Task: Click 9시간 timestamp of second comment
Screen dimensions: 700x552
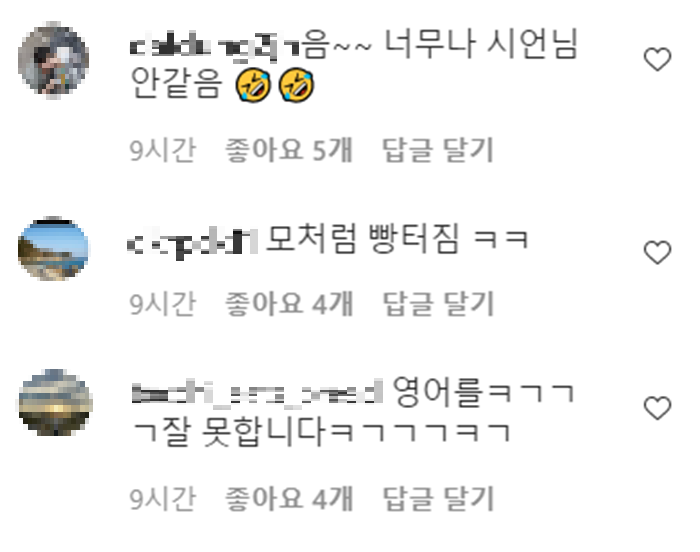Action: pyautogui.click(x=162, y=304)
